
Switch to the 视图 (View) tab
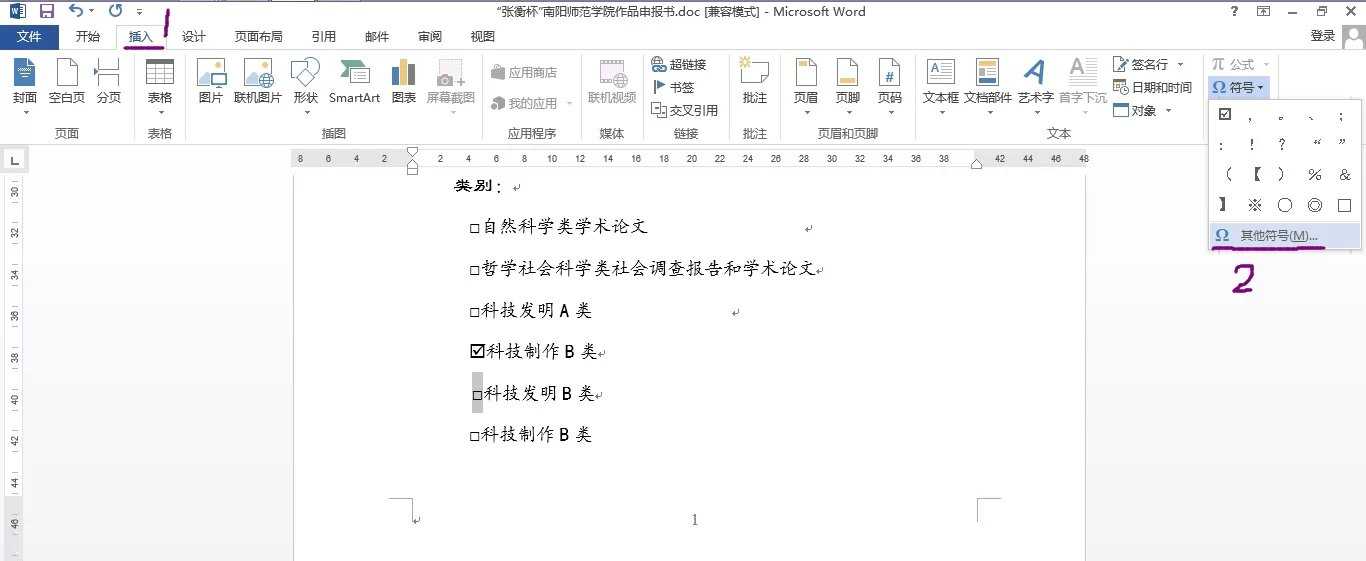click(482, 37)
